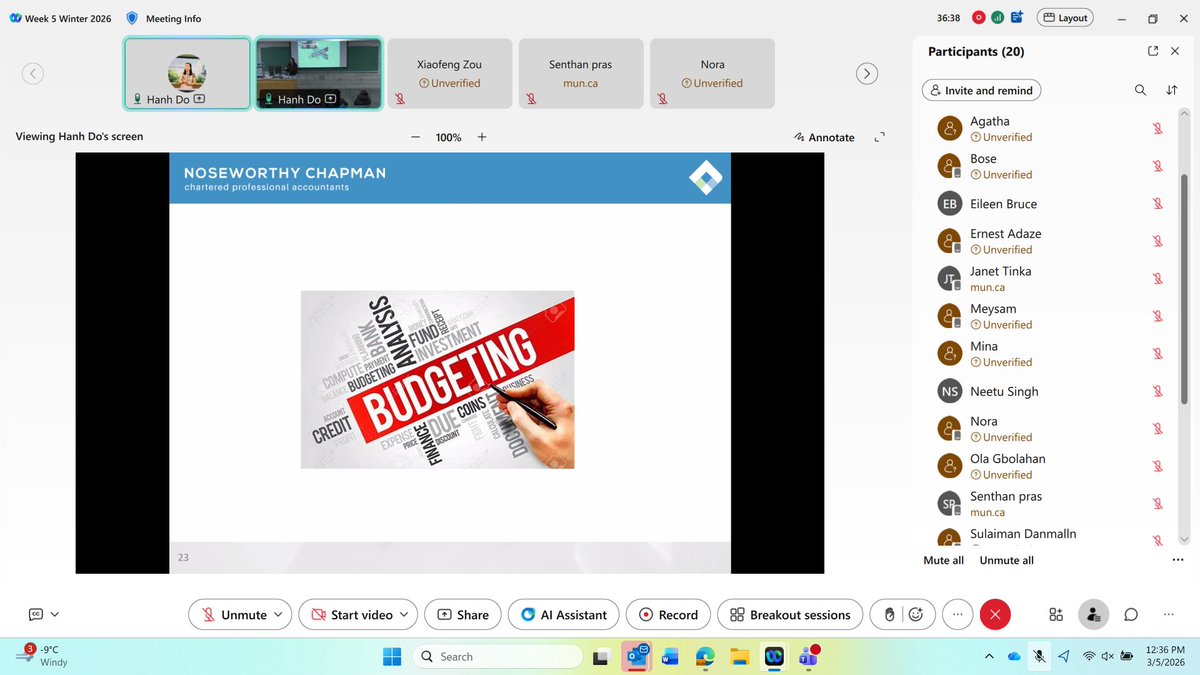Click the red recording indicator icon
This screenshot has height=675, width=1200.
[x=979, y=17]
